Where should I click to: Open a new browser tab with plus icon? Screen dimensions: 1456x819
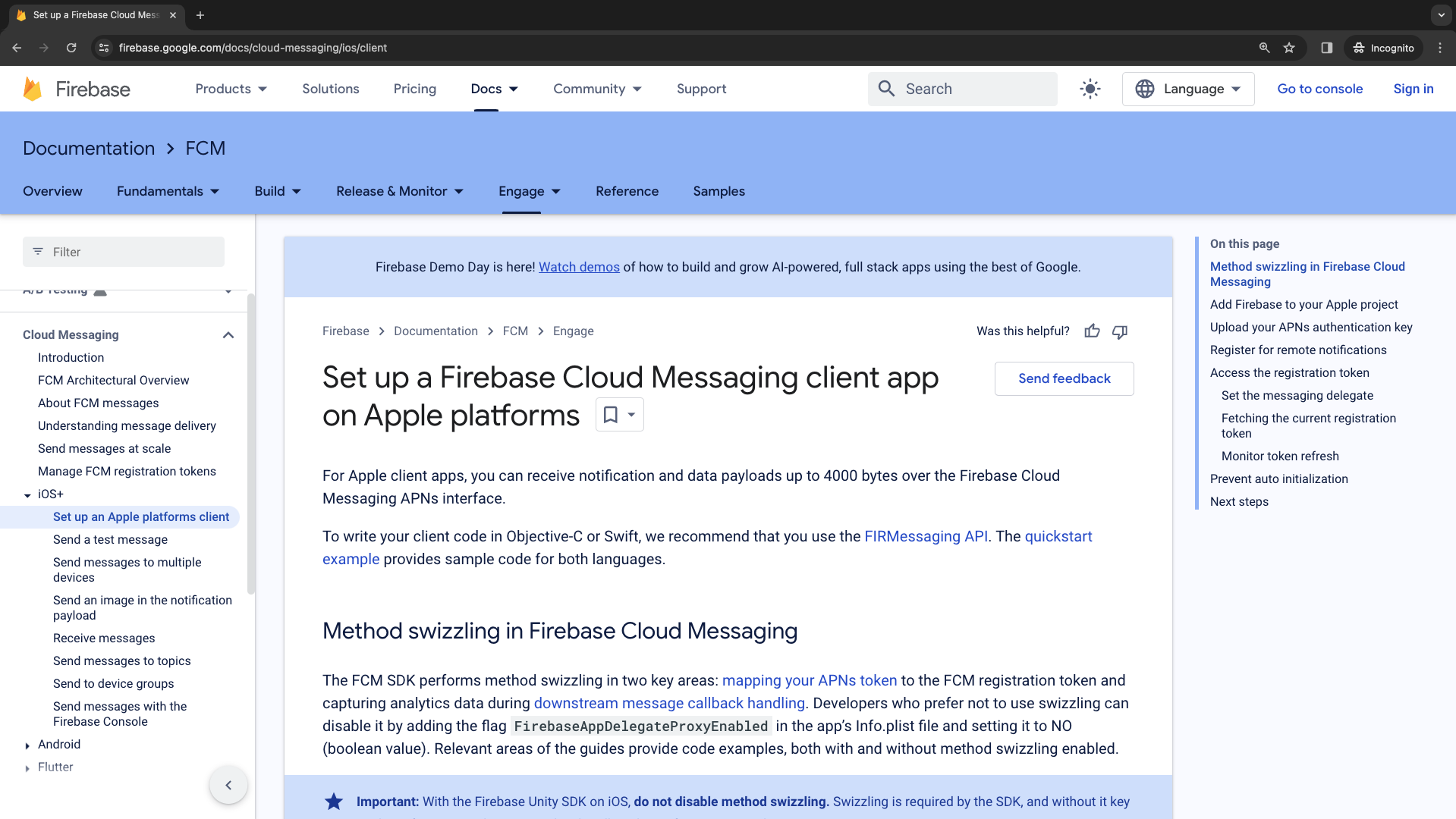pos(200,15)
